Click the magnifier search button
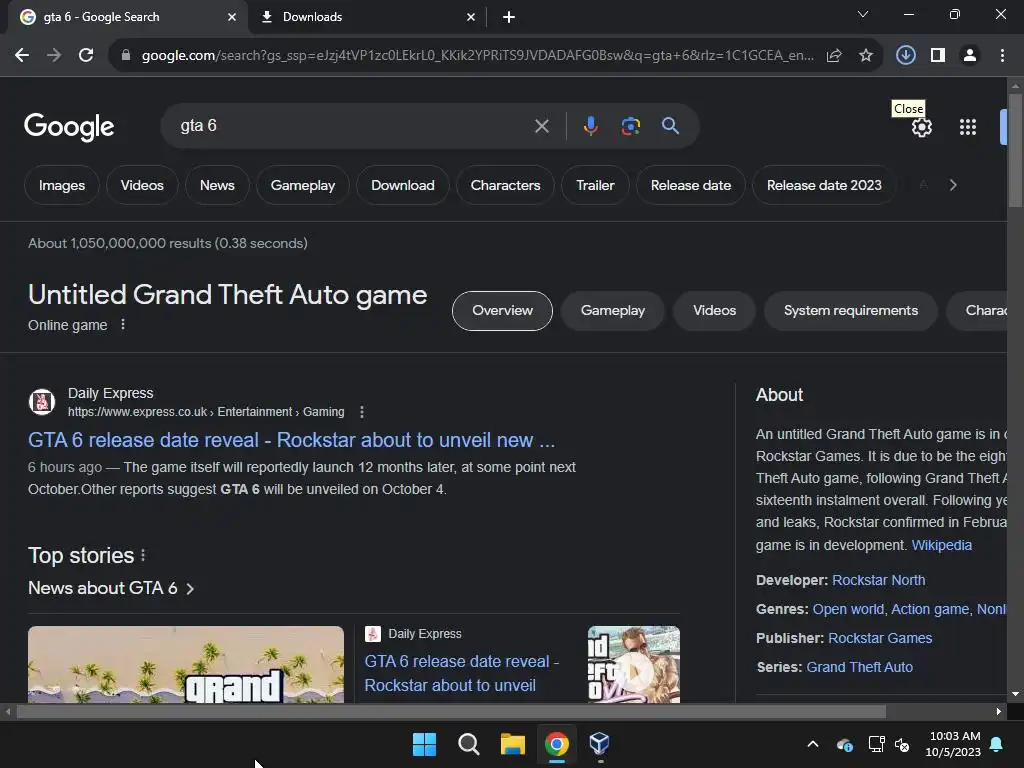1024x768 pixels. pos(670,125)
